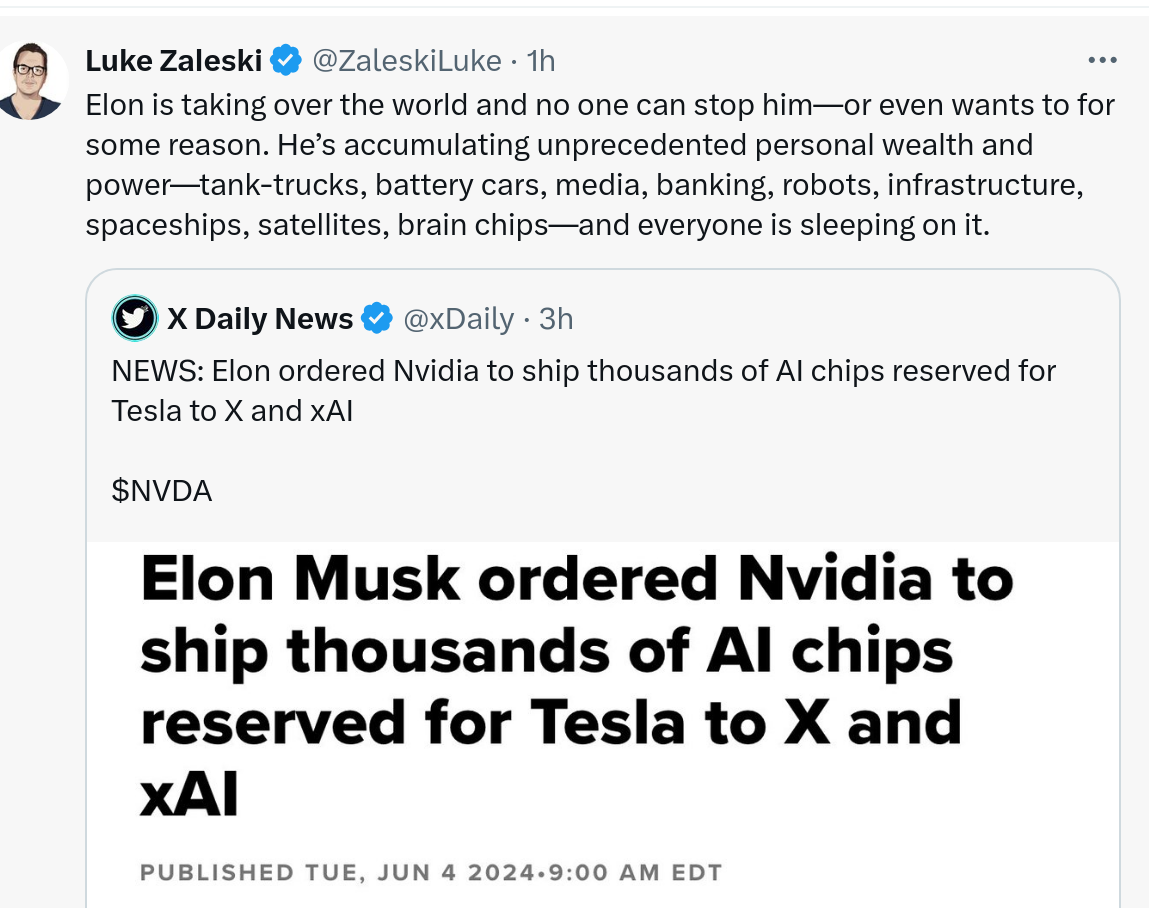Click the published date line in article image

click(x=431, y=872)
